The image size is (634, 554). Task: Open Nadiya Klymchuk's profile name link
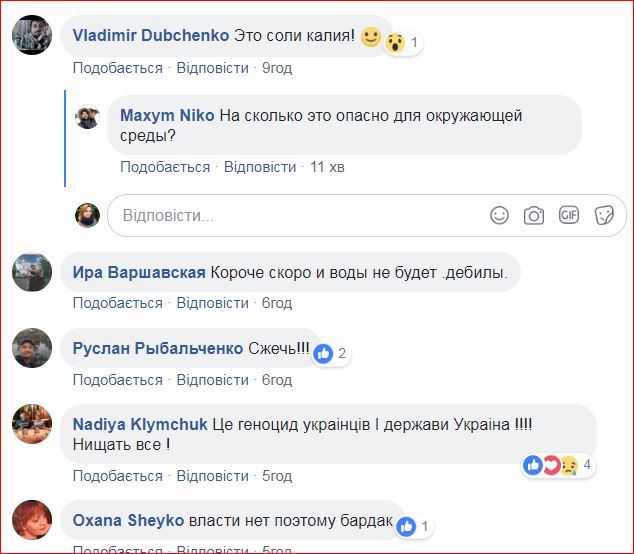[140, 424]
